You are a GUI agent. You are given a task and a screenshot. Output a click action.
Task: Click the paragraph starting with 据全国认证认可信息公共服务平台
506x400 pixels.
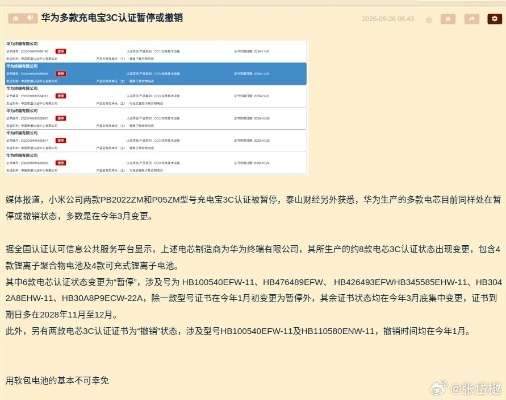[x=253, y=257]
